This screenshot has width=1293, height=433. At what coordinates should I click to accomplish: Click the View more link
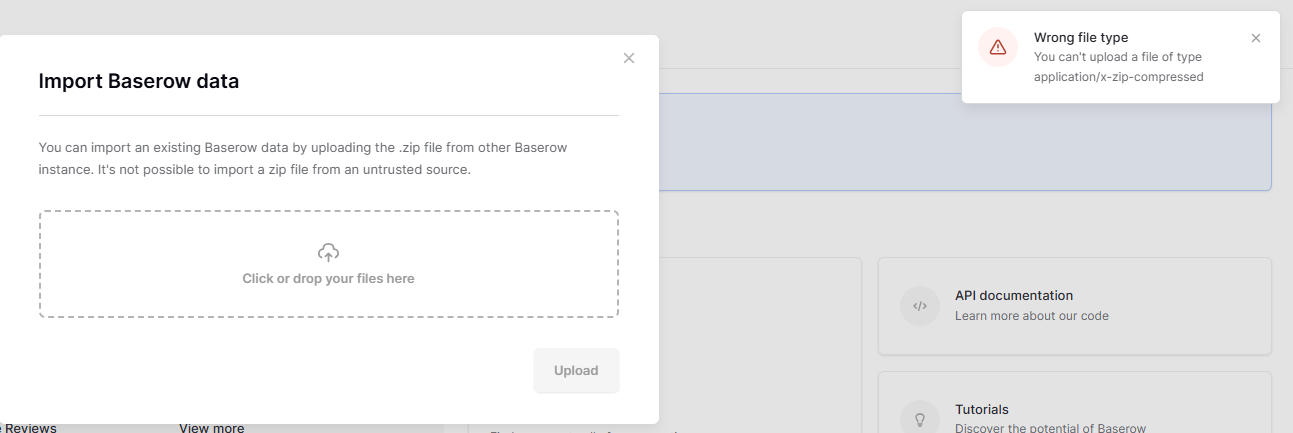(x=212, y=428)
